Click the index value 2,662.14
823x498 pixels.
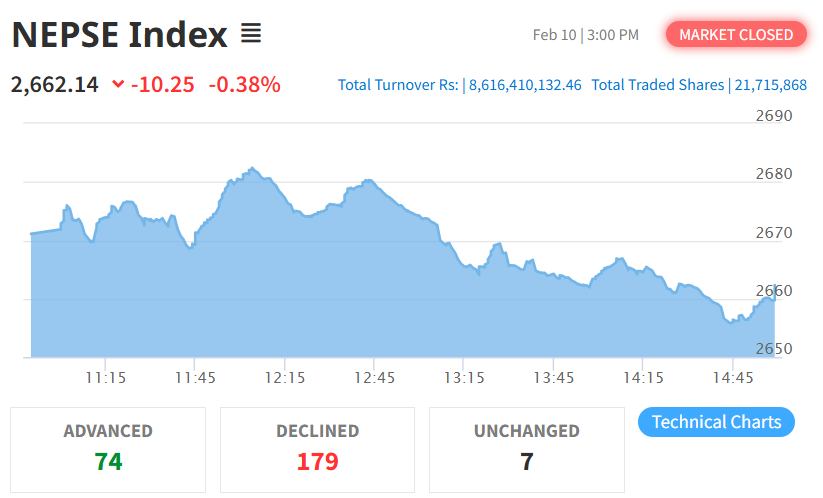(x=55, y=85)
